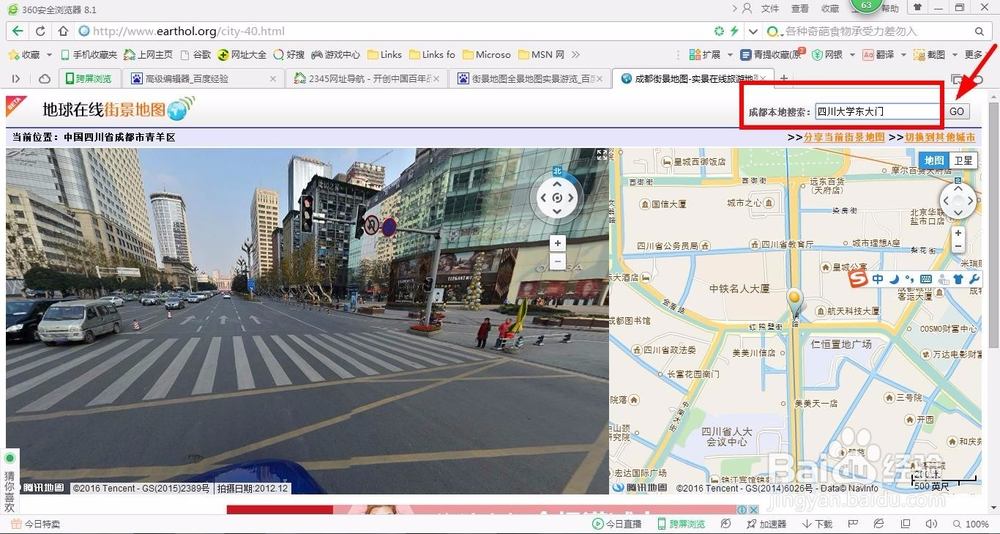1000x534 pixels.
Task: Open the 网址大全 bookmark
Action: point(242,55)
